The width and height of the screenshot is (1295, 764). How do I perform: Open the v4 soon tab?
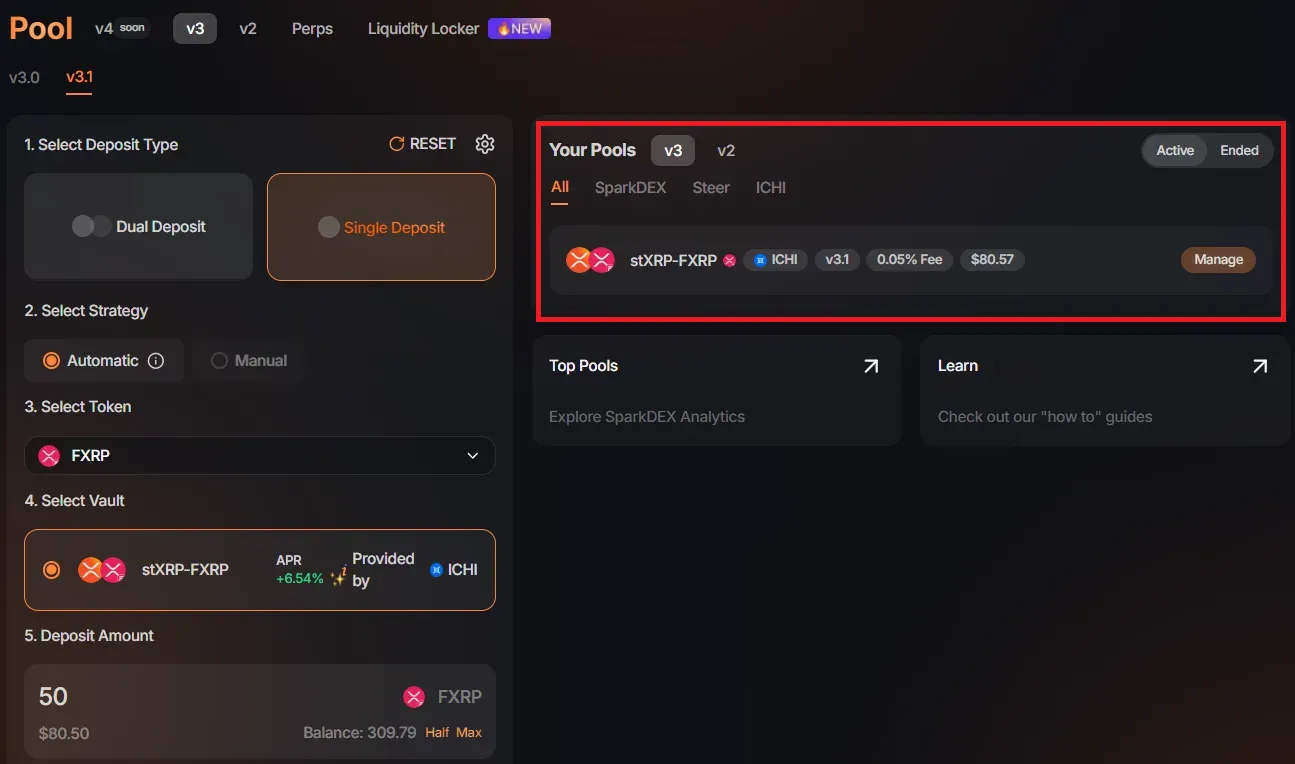[120, 29]
